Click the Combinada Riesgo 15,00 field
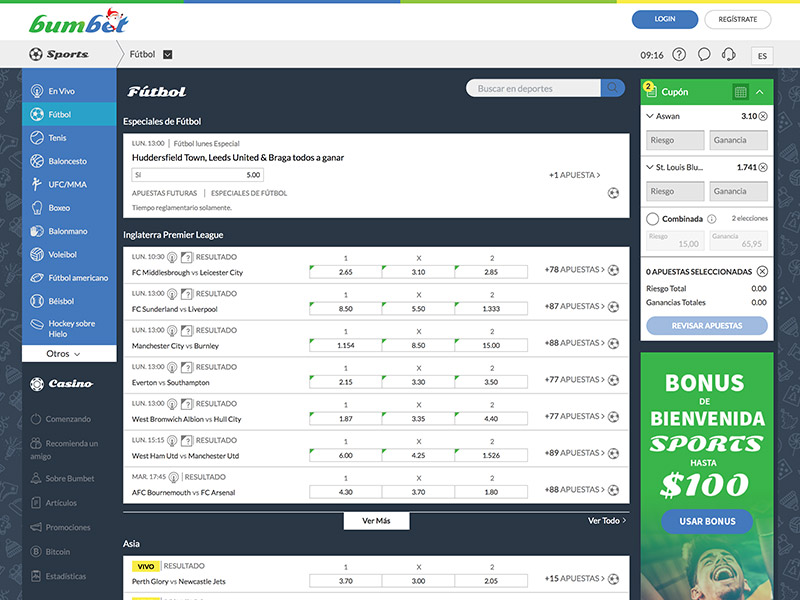 pos(675,240)
